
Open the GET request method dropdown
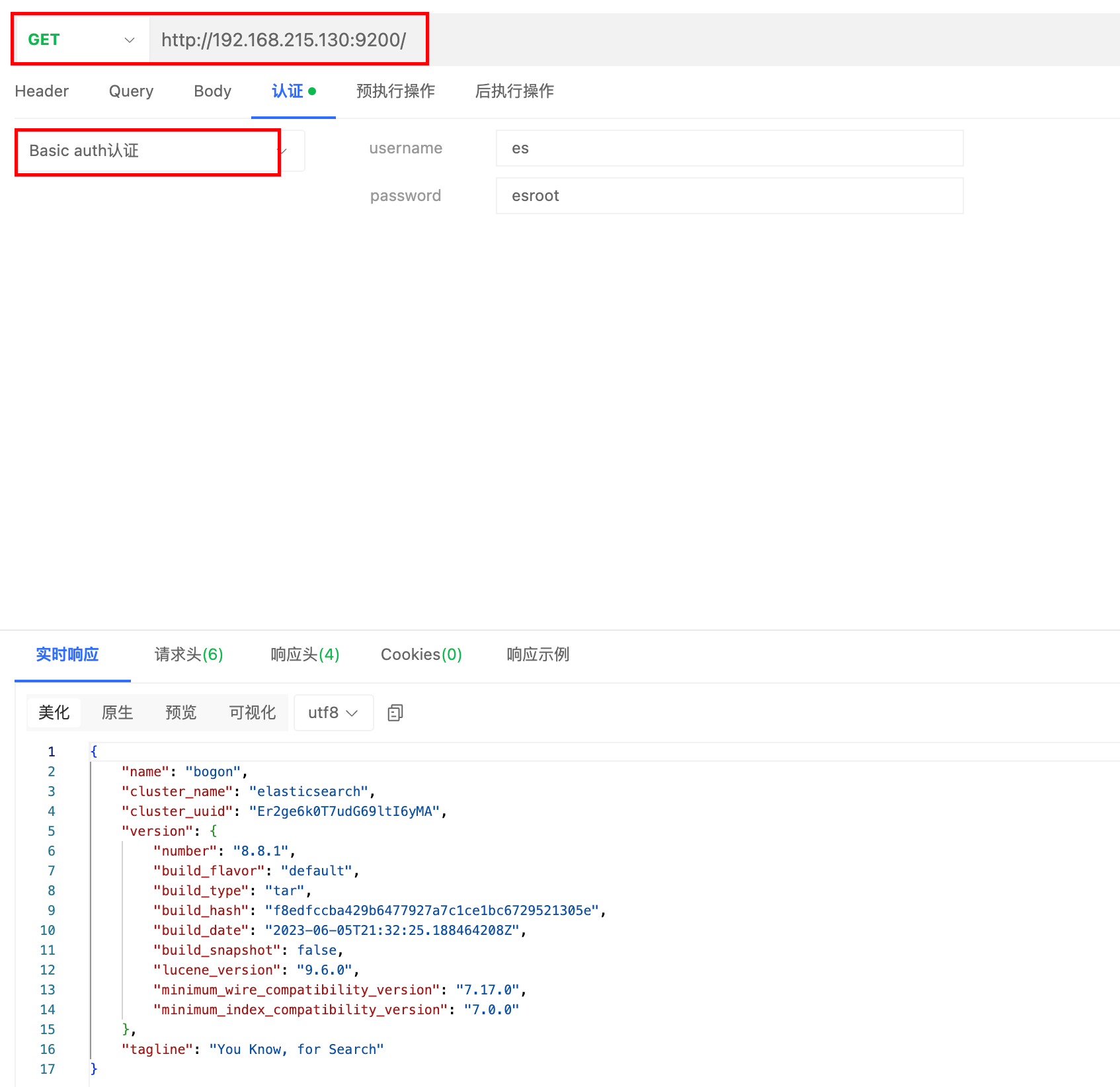pyautogui.click(x=81, y=40)
